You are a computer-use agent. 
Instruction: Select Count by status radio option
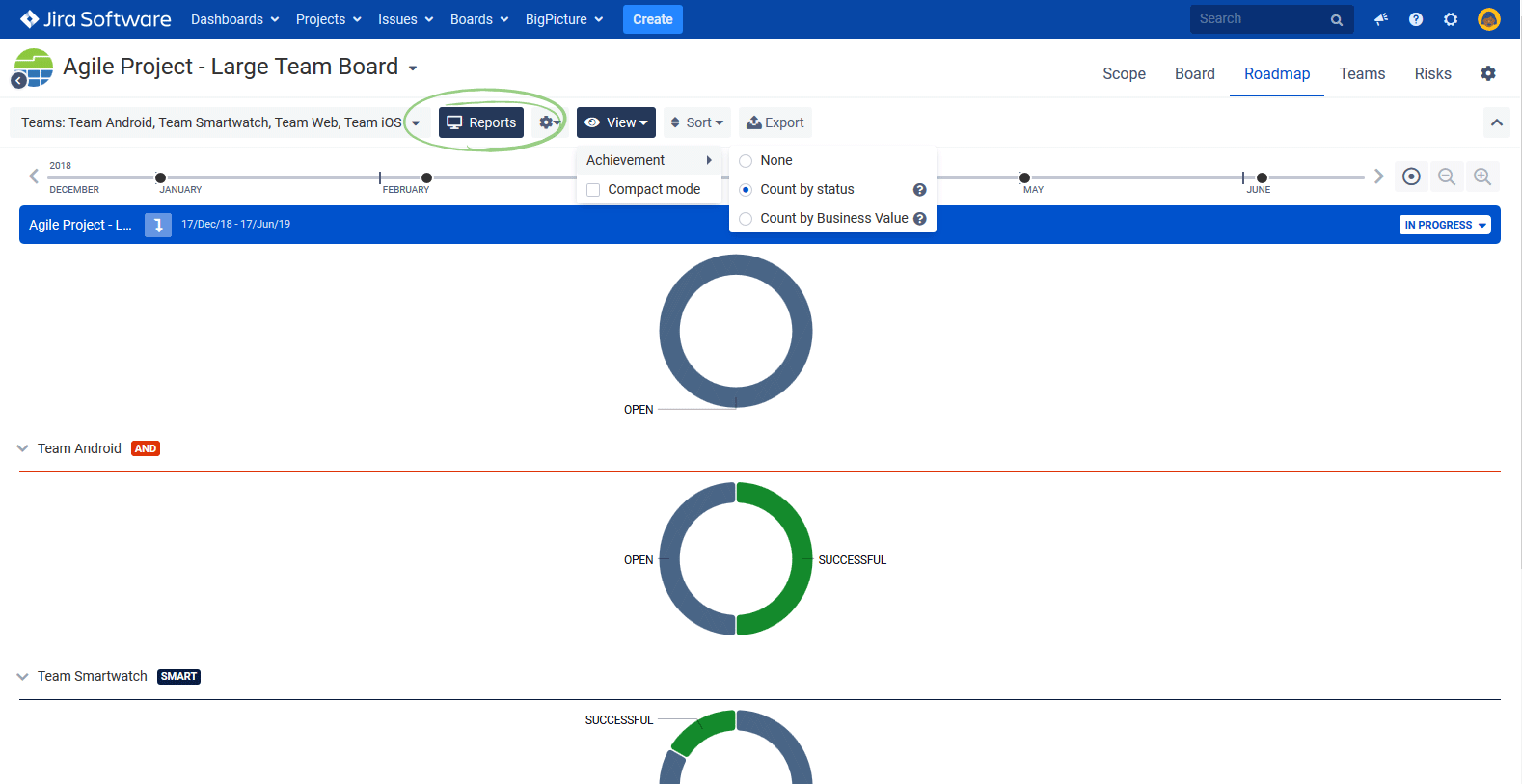[746, 190]
